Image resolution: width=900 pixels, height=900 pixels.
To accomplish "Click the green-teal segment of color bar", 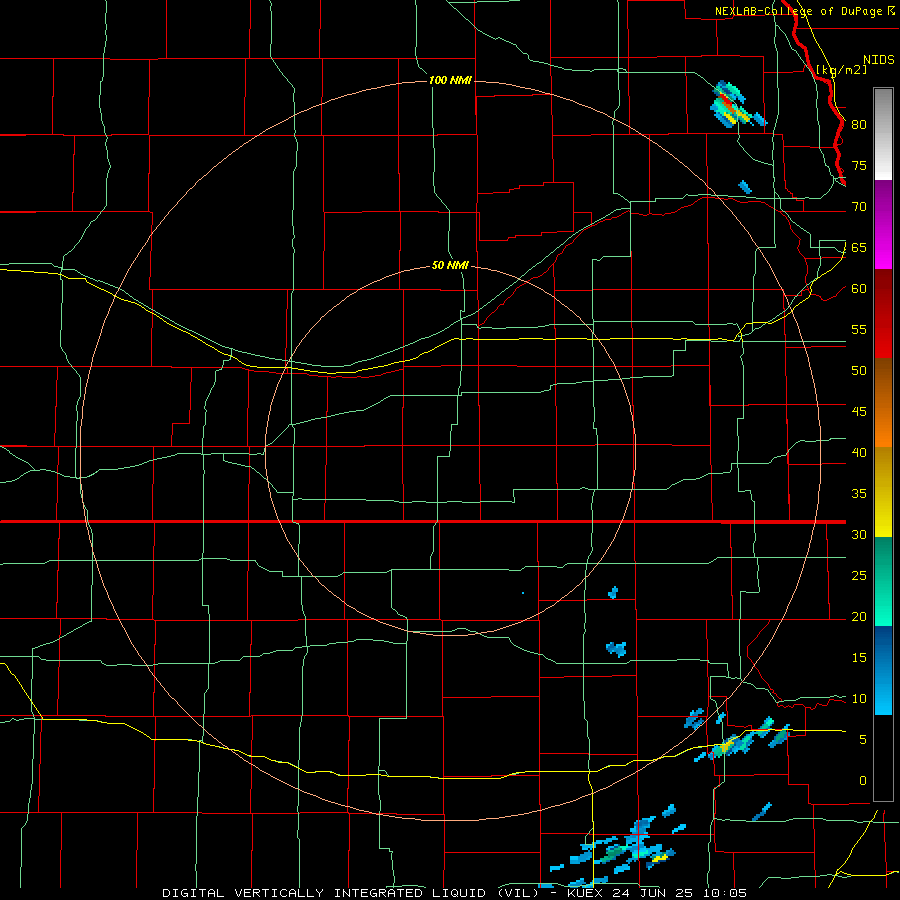I will (883, 581).
